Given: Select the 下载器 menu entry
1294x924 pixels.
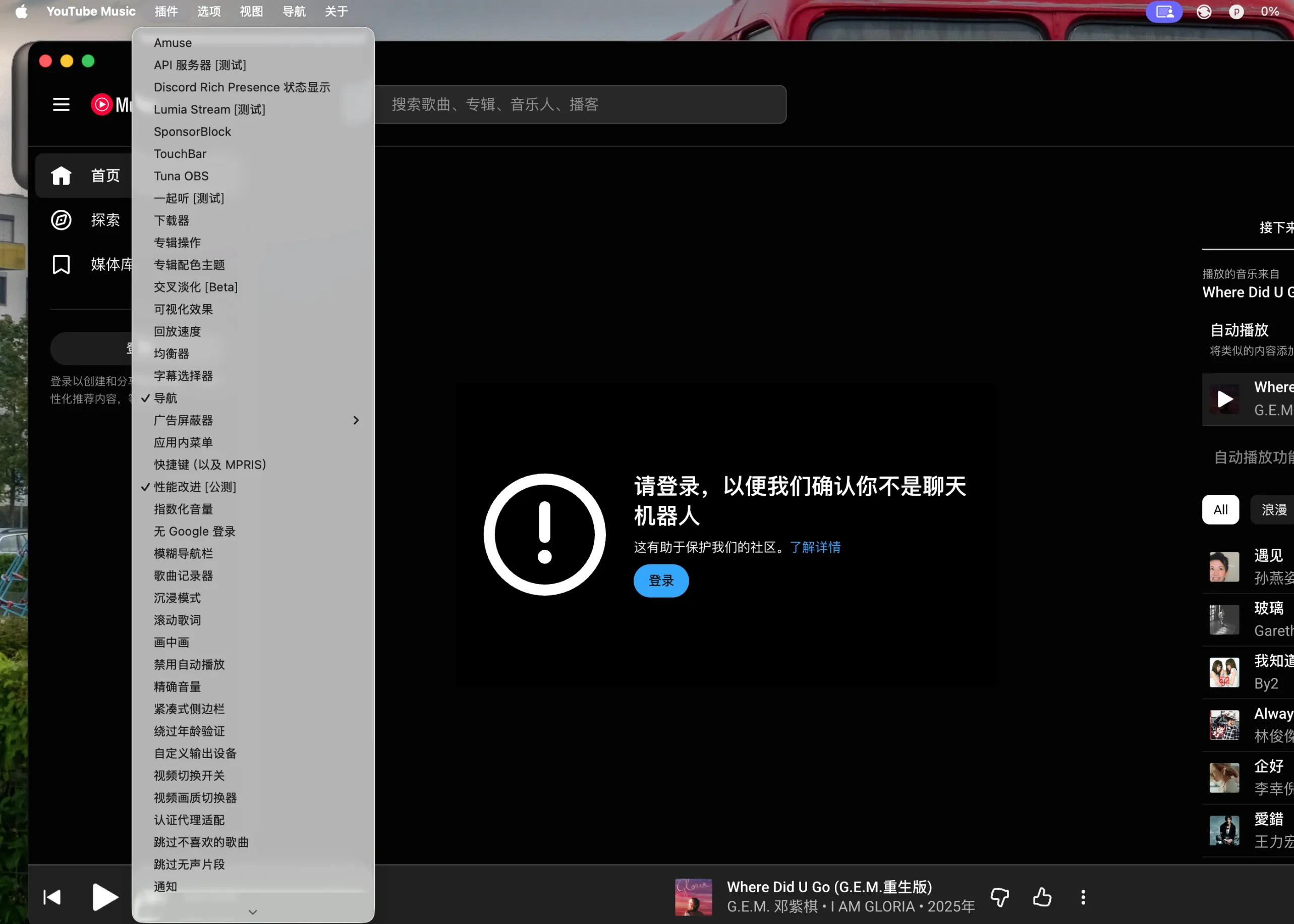Looking at the screenshot, I should (253, 220).
